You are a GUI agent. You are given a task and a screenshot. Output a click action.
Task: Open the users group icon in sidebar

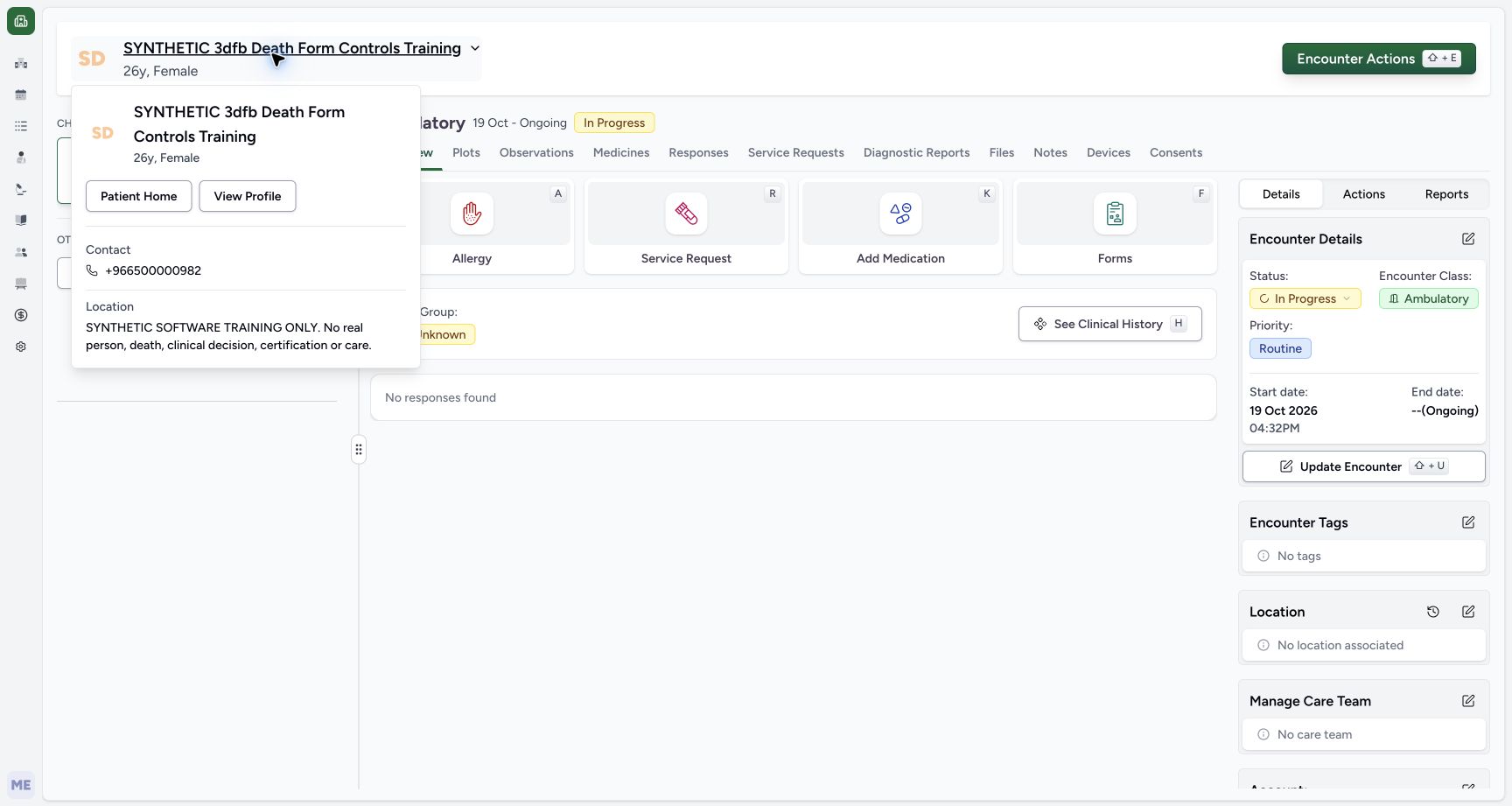click(21, 252)
